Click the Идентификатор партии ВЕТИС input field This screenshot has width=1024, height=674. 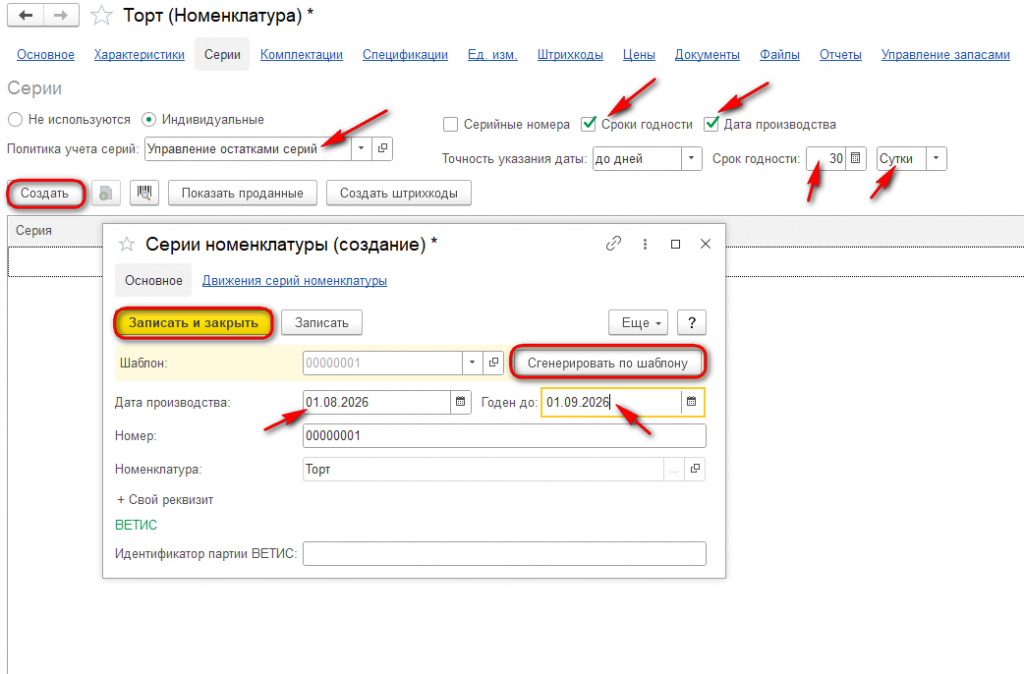[x=504, y=553]
